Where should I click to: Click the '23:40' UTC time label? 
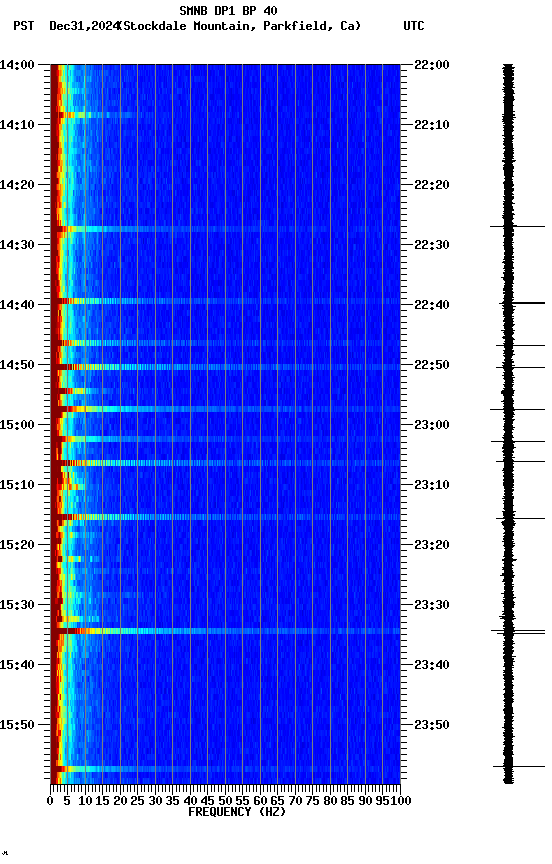(x=432, y=665)
